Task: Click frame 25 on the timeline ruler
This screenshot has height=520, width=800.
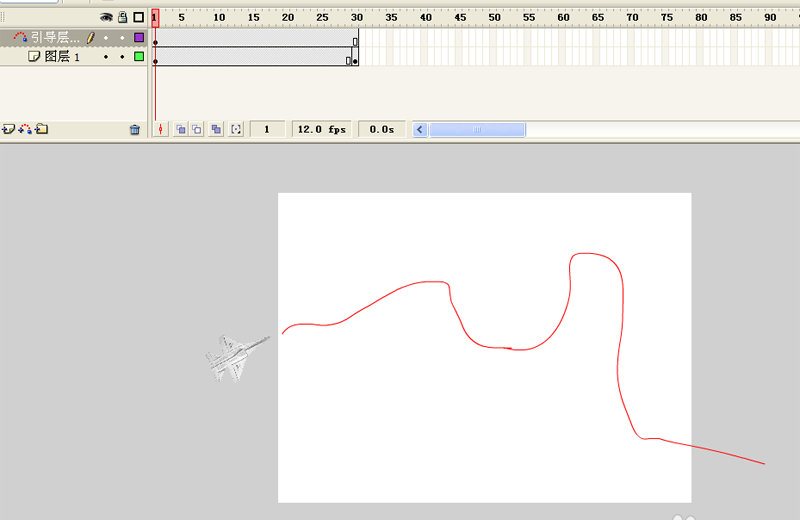Action: pyautogui.click(x=322, y=17)
